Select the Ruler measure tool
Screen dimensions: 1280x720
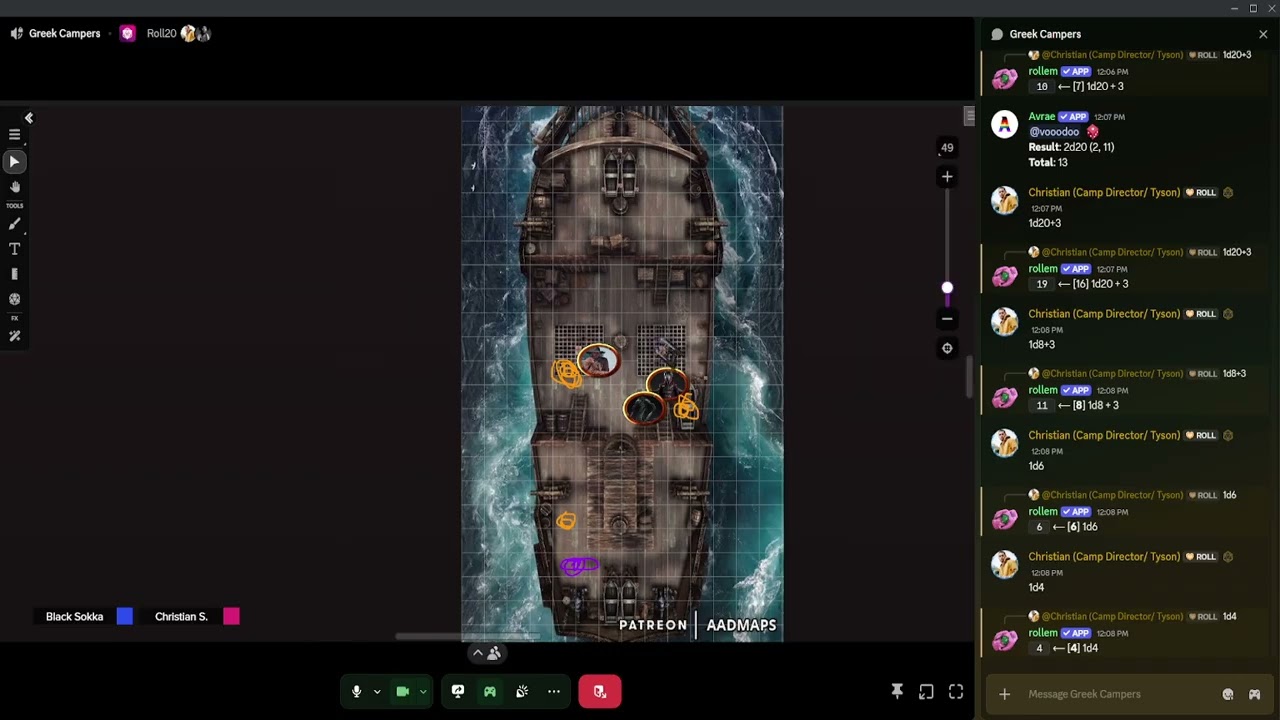point(14,274)
